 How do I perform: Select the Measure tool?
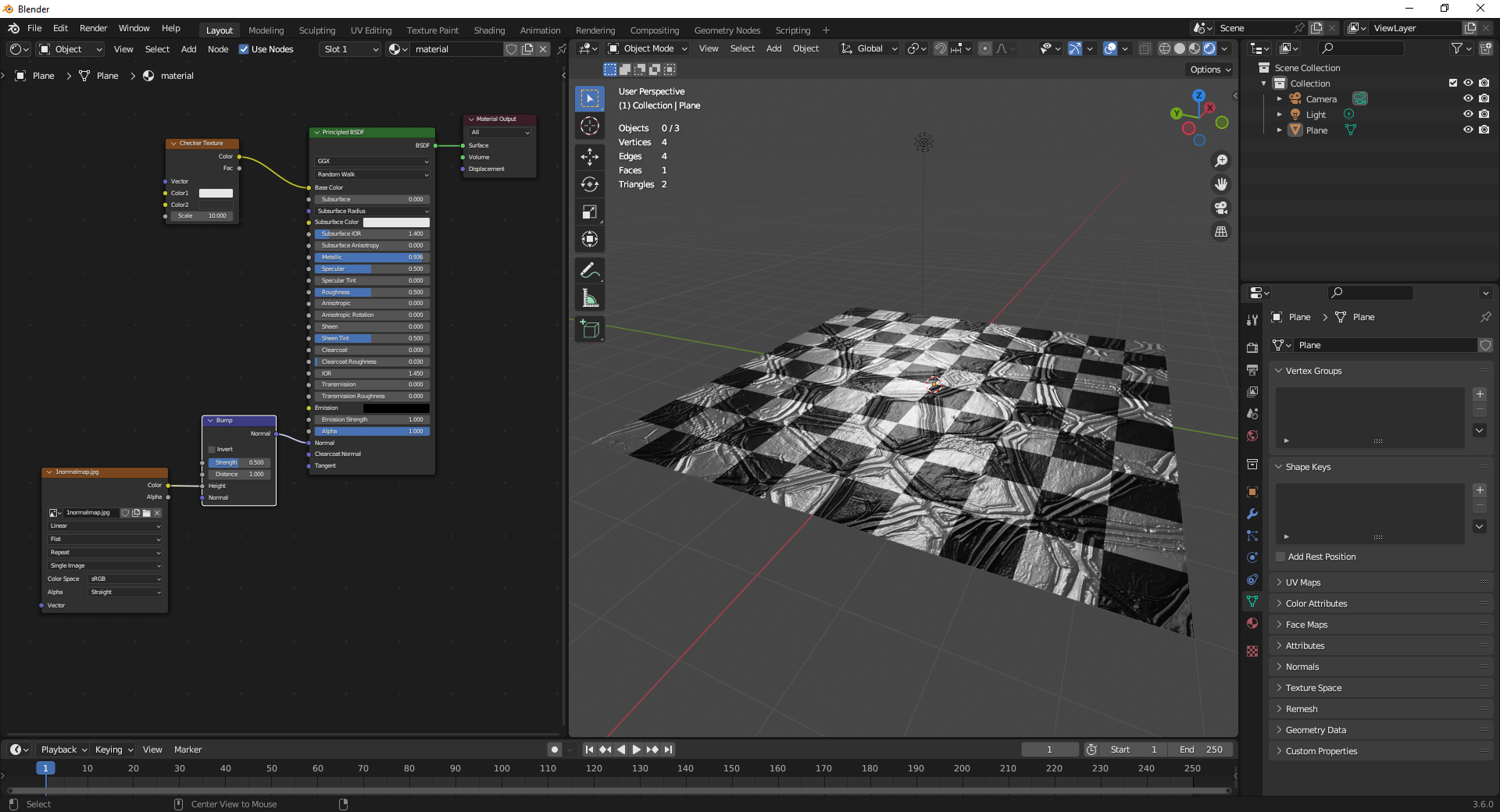[590, 298]
